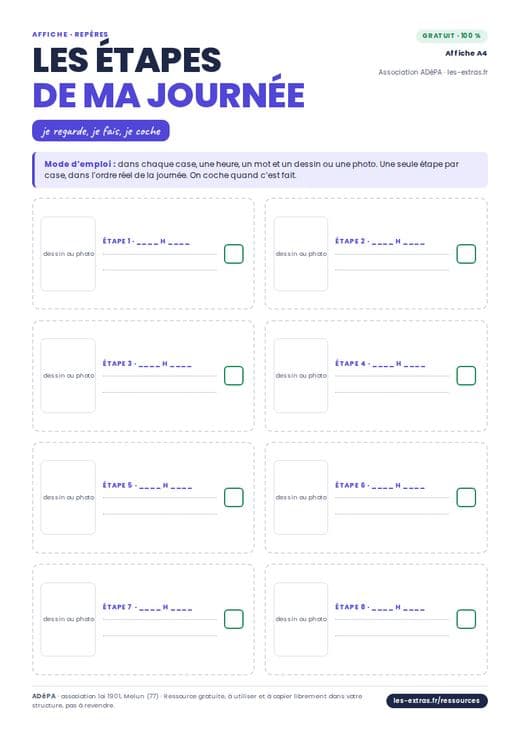The image size is (520, 735).
Task: Click the Association ADéPA les-extras.fr text
Action: coord(433,72)
